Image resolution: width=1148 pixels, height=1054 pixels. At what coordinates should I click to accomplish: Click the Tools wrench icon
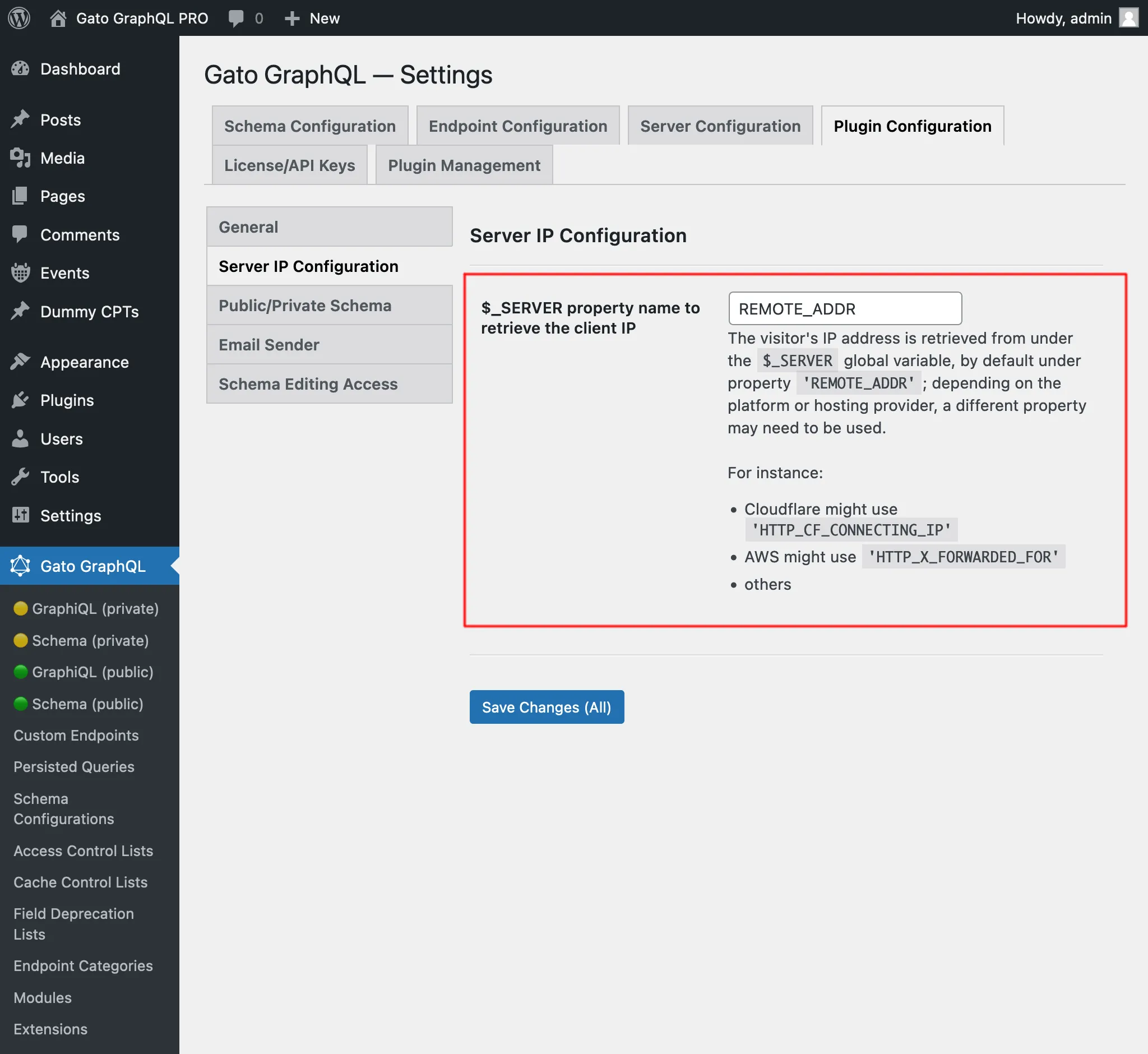click(21, 477)
